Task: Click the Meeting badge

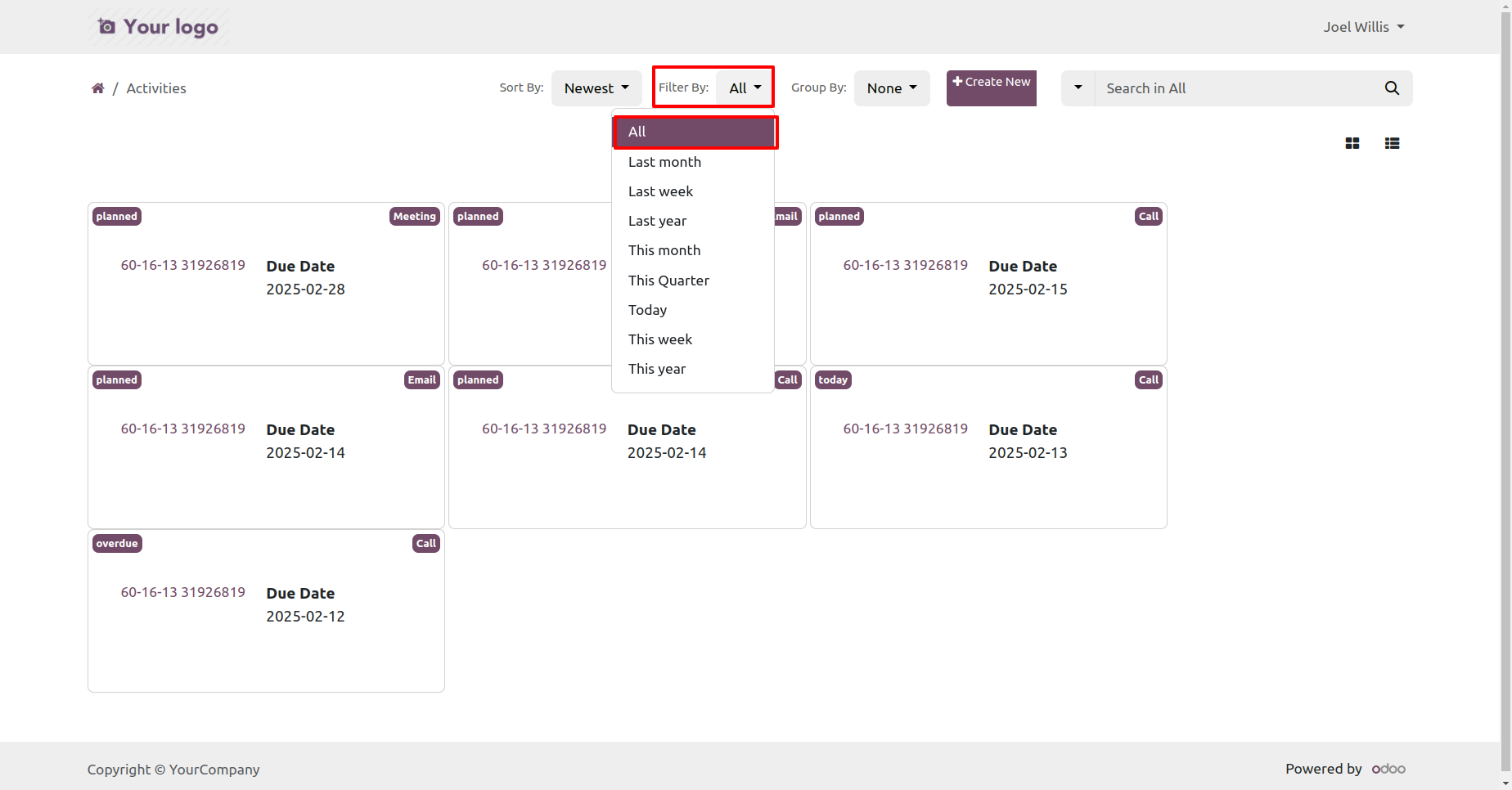Action: (x=415, y=217)
